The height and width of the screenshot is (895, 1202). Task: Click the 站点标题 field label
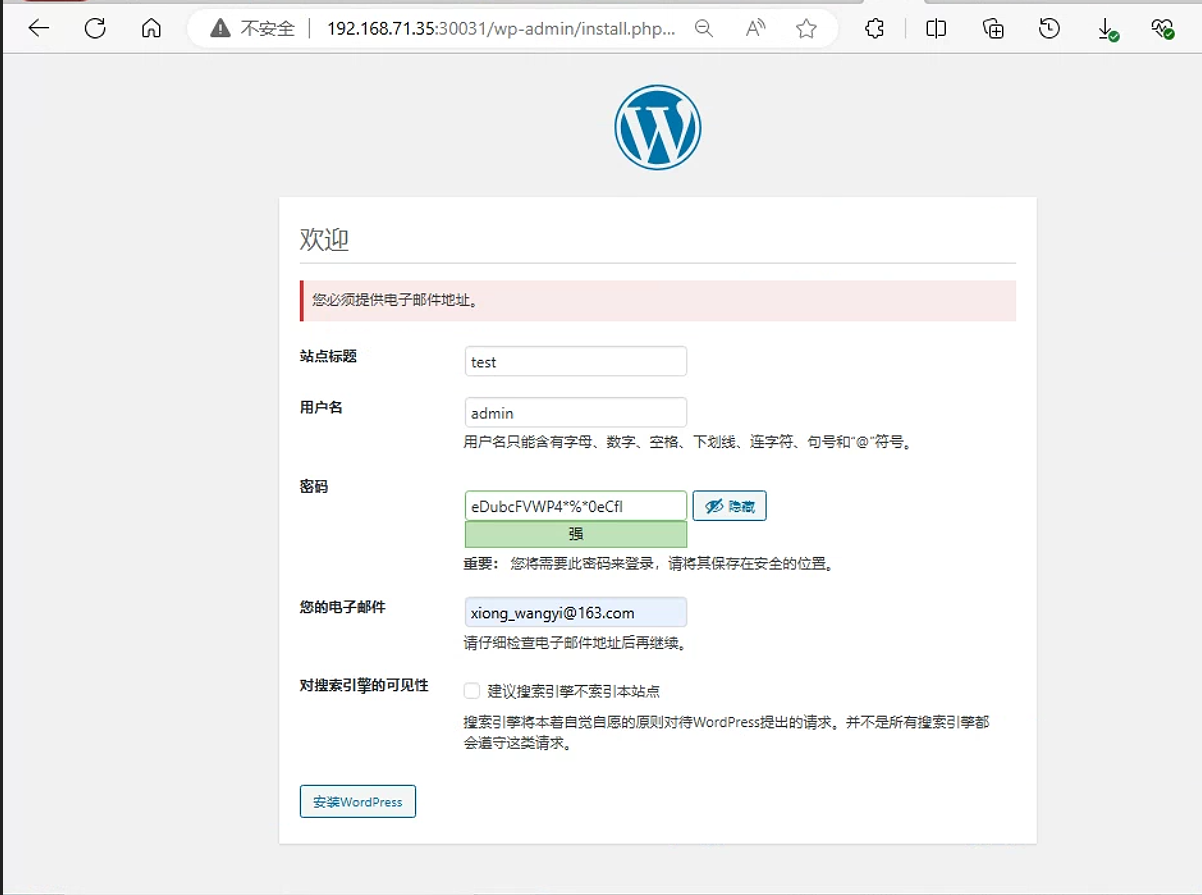(x=328, y=356)
